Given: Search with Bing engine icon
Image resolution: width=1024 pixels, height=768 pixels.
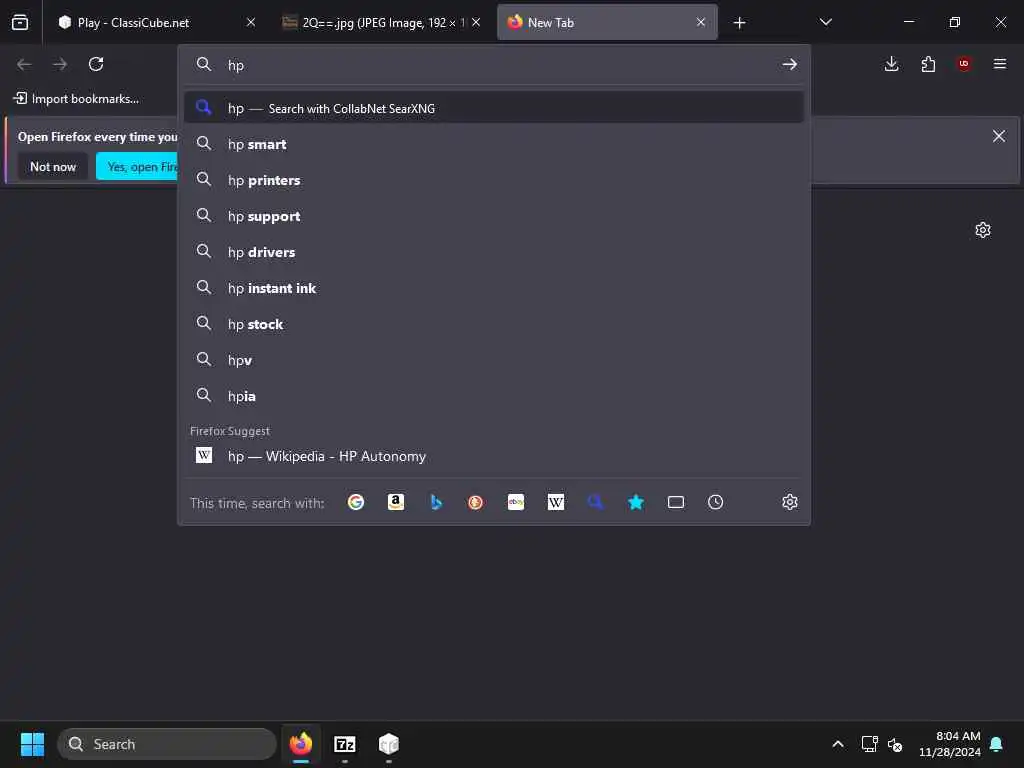Looking at the screenshot, I should 436,502.
